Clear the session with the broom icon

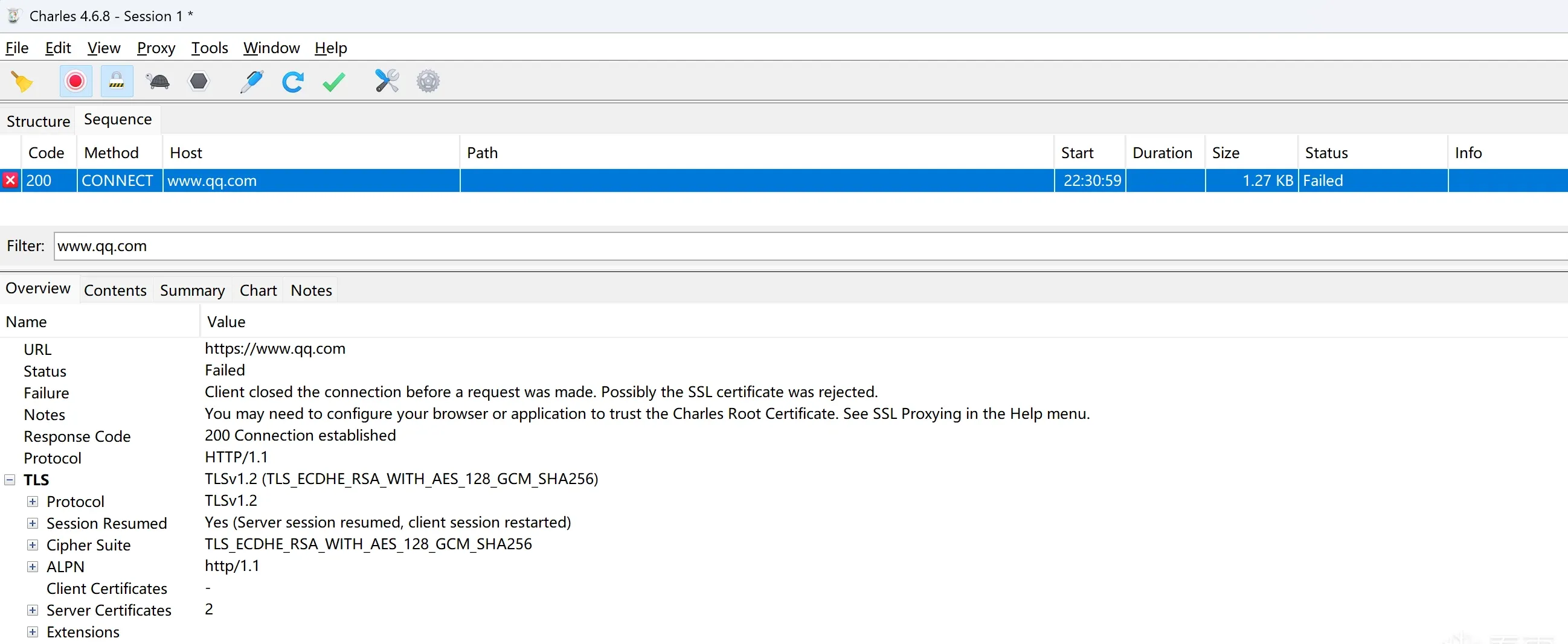click(22, 81)
